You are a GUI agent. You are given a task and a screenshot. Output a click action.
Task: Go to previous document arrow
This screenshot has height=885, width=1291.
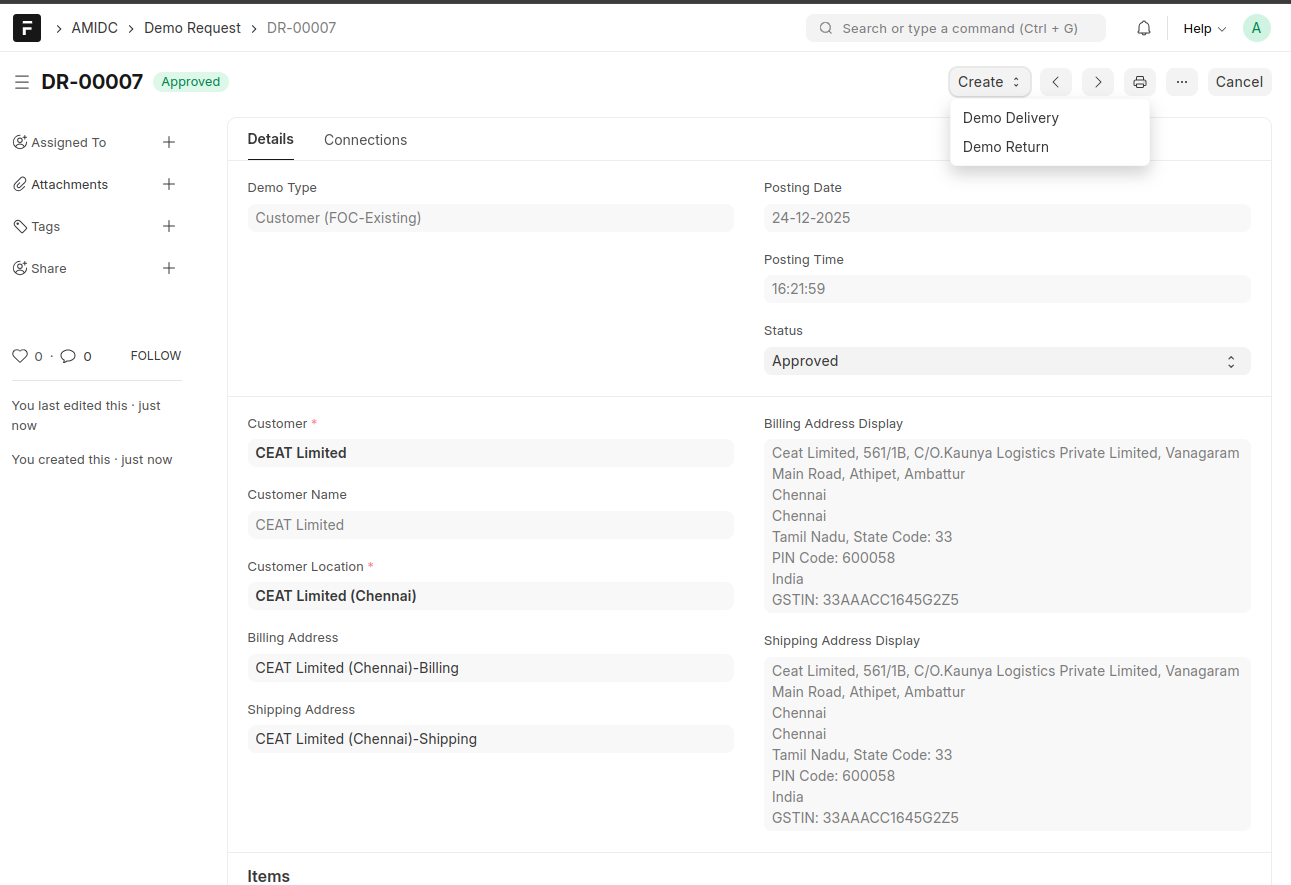click(x=1056, y=82)
